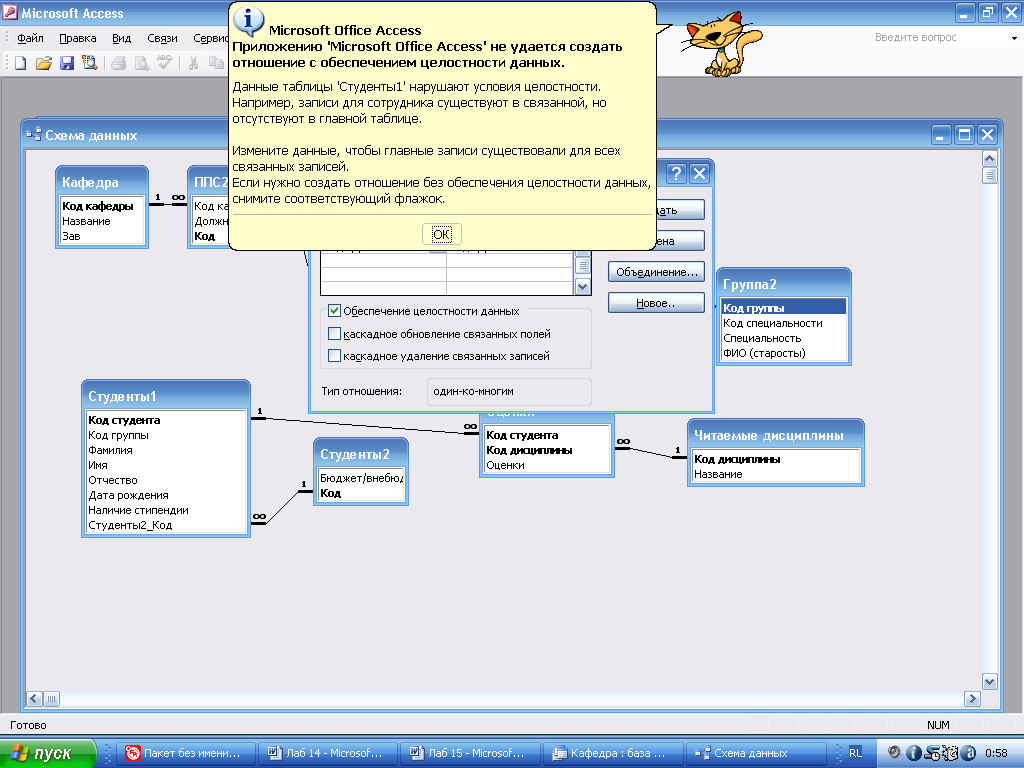The height and width of the screenshot is (768, 1024).
Task: Click the Новое.. button
Action: [656, 303]
